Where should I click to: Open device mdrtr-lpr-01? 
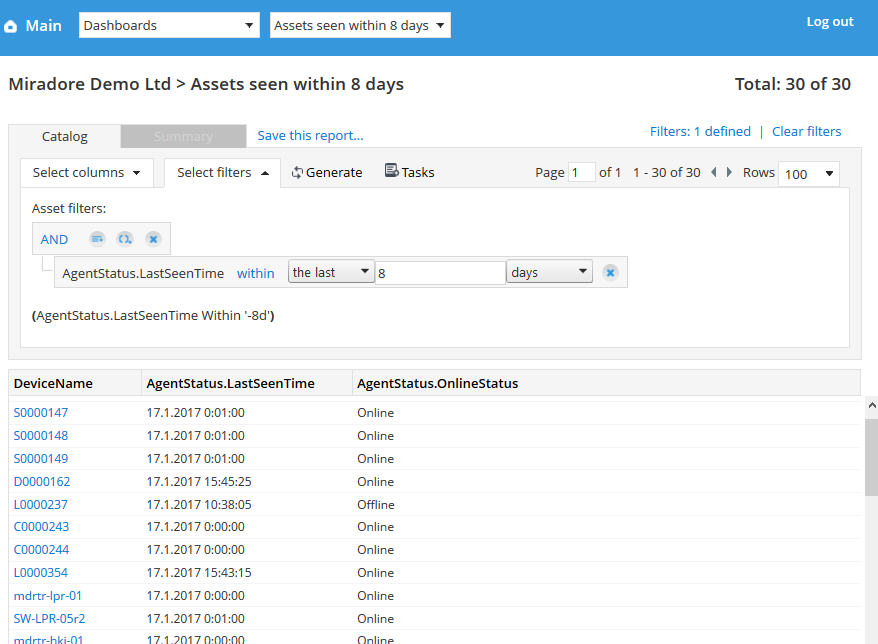click(48, 596)
